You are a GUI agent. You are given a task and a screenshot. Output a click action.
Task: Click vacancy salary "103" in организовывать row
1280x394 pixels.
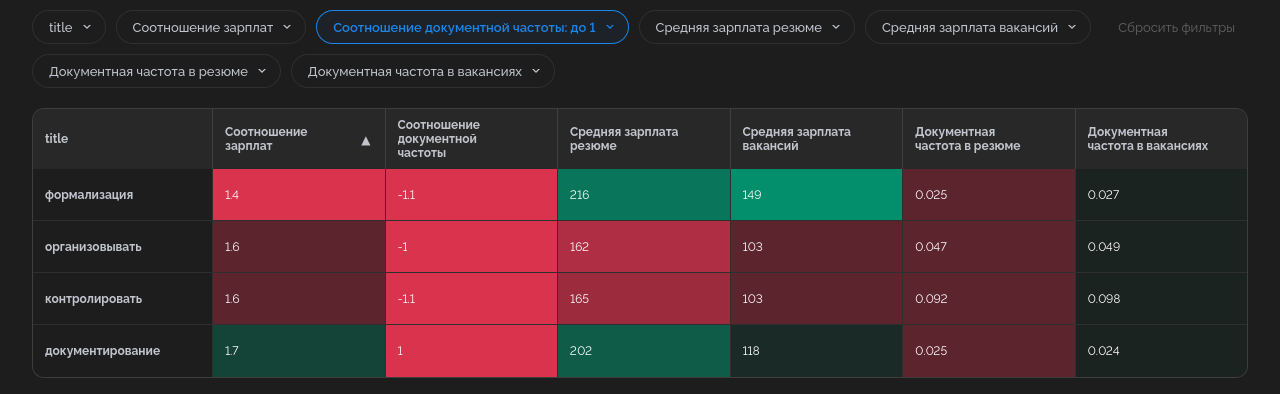(x=817, y=247)
